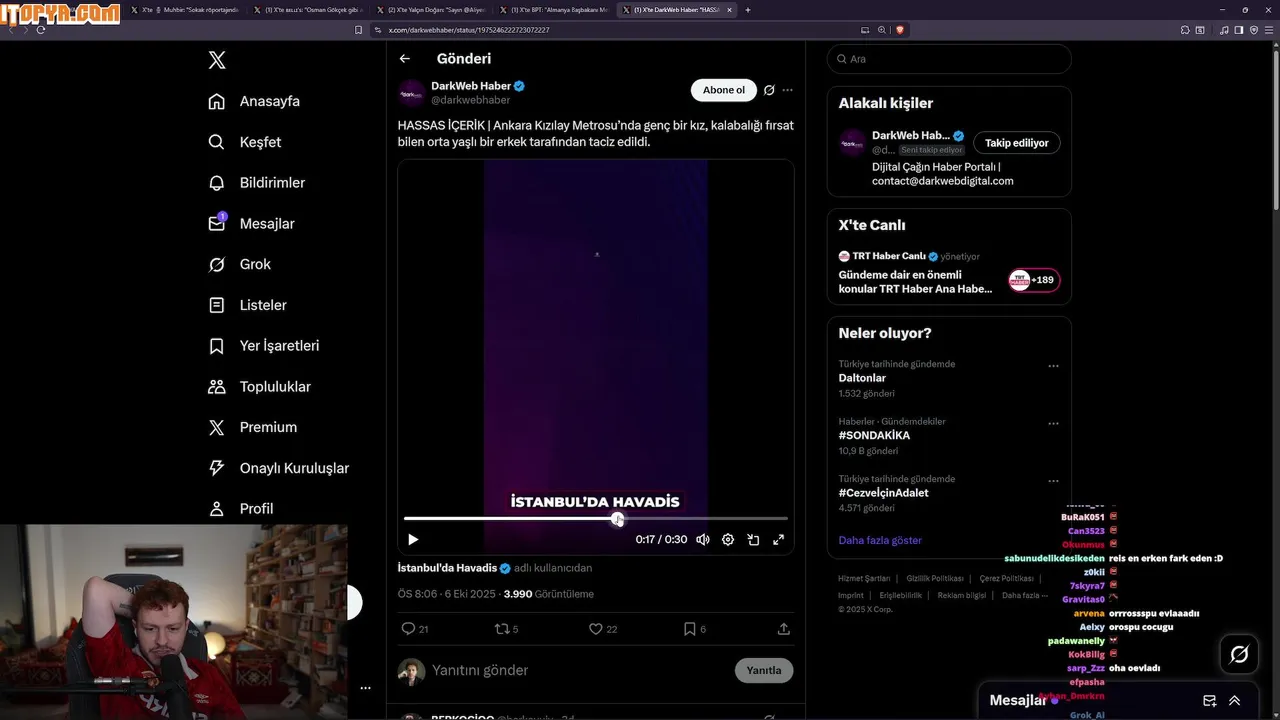The width and height of the screenshot is (1280, 720).
Task: Share the post via share icon
Action: tap(784, 629)
